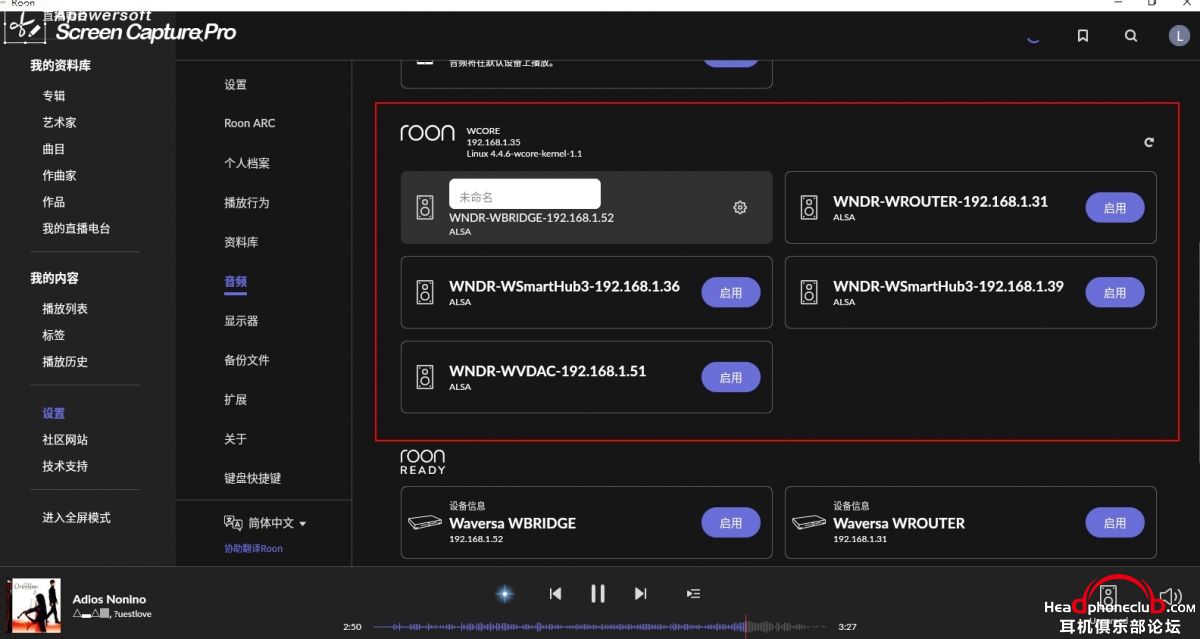
Task: Go to 作曲家 in library sidebar
Action: point(59,175)
